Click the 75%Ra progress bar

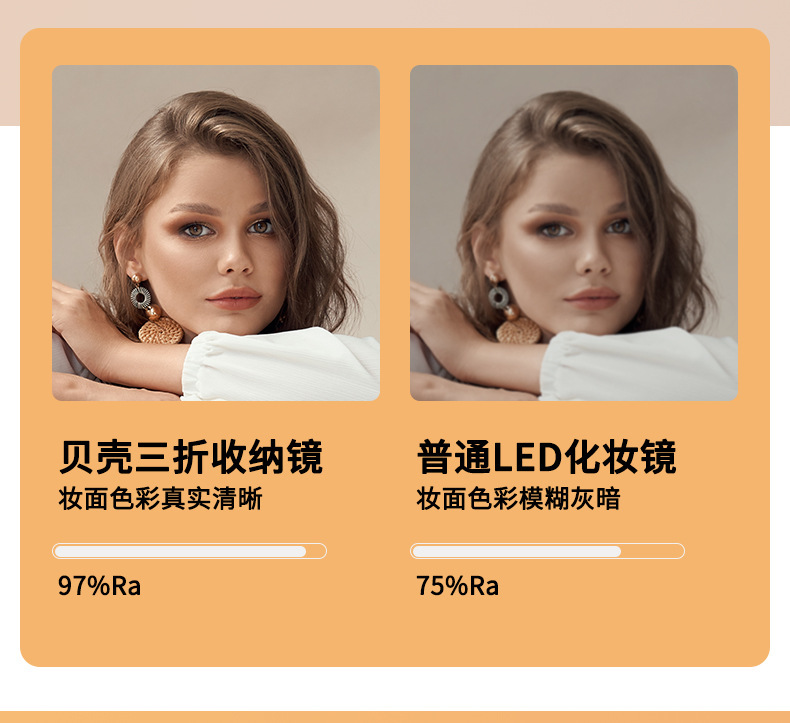pos(547,551)
